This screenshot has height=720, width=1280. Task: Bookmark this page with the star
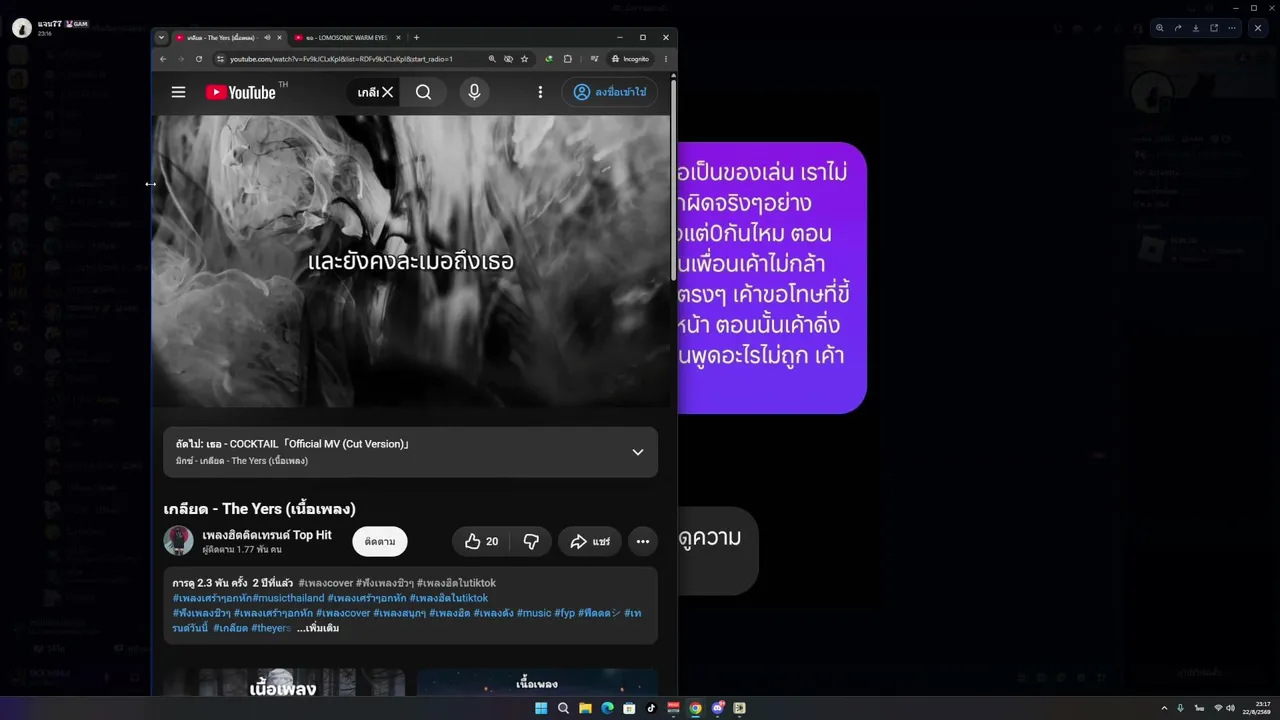point(524,59)
